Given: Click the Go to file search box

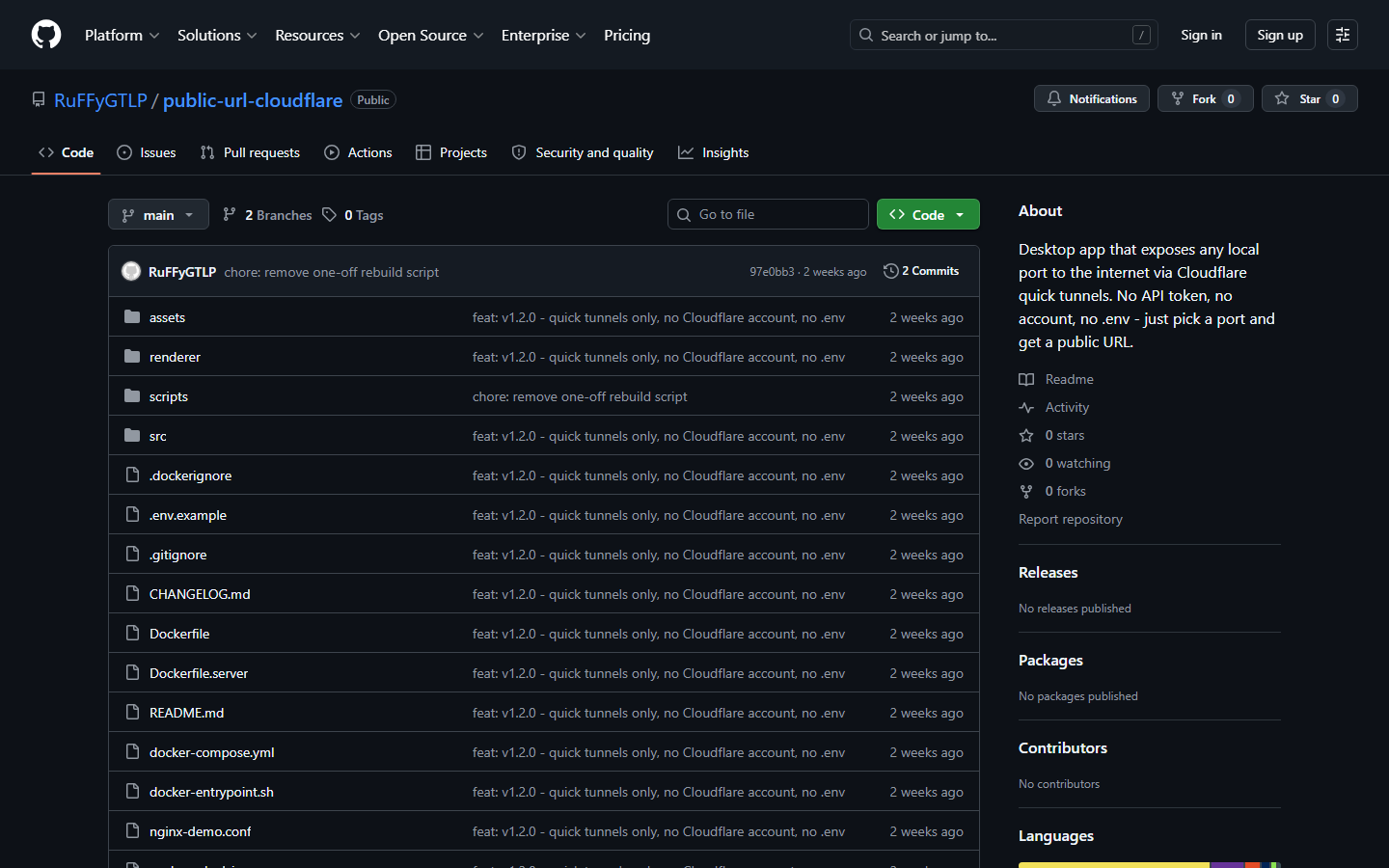Looking at the screenshot, I should [x=768, y=214].
